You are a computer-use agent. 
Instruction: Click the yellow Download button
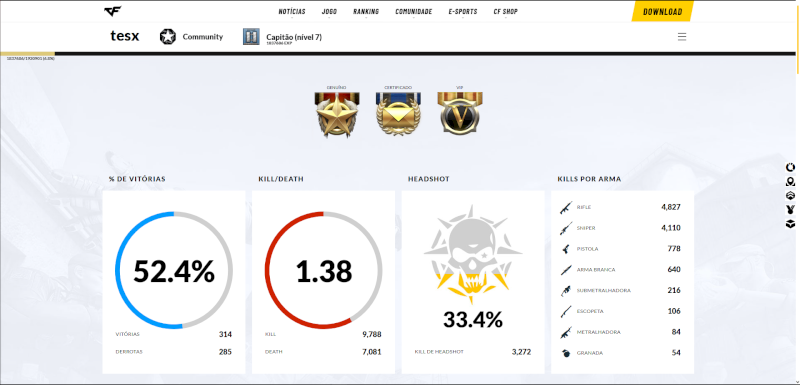click(662, 12)
